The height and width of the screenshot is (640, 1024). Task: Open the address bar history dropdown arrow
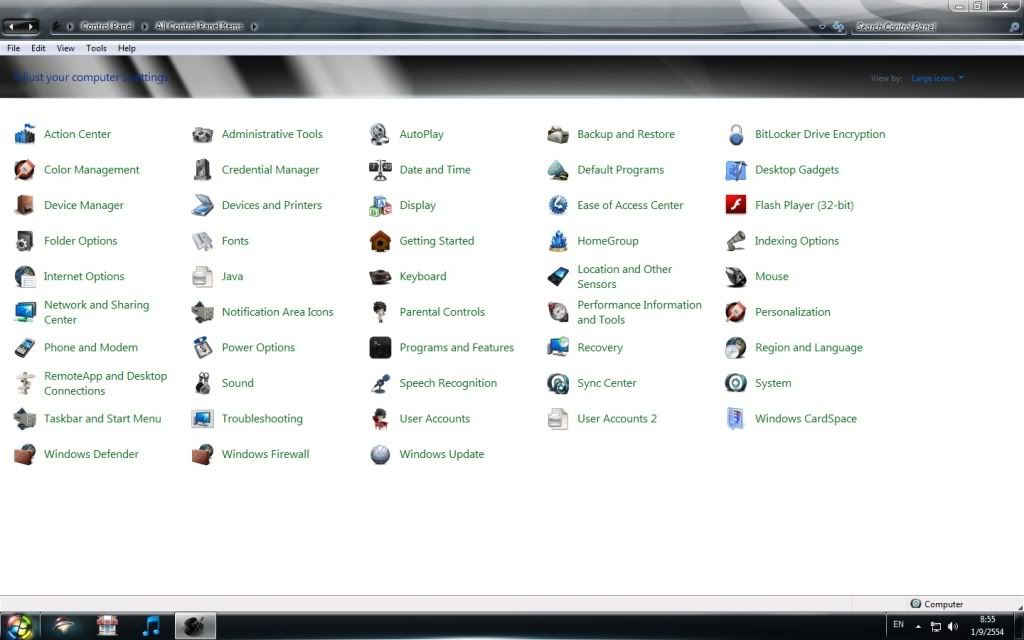click(x=822, y=27)
